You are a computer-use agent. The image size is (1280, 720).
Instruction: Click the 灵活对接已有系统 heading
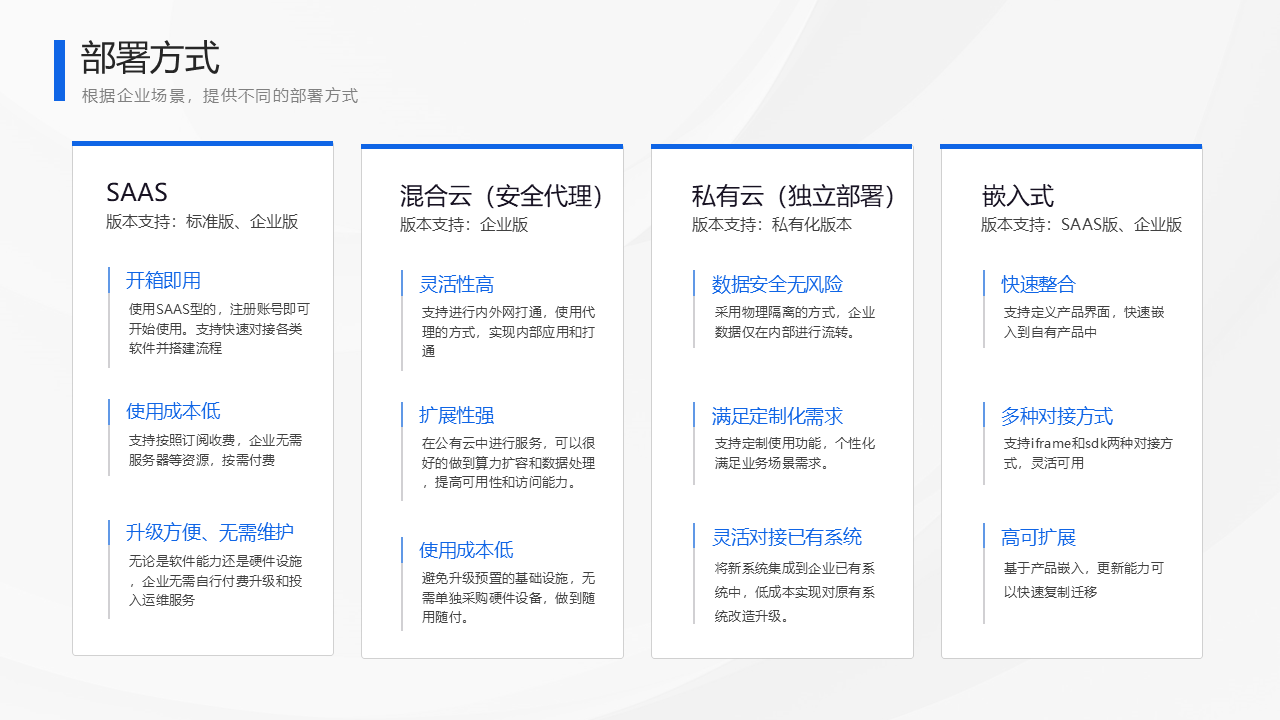787,537
